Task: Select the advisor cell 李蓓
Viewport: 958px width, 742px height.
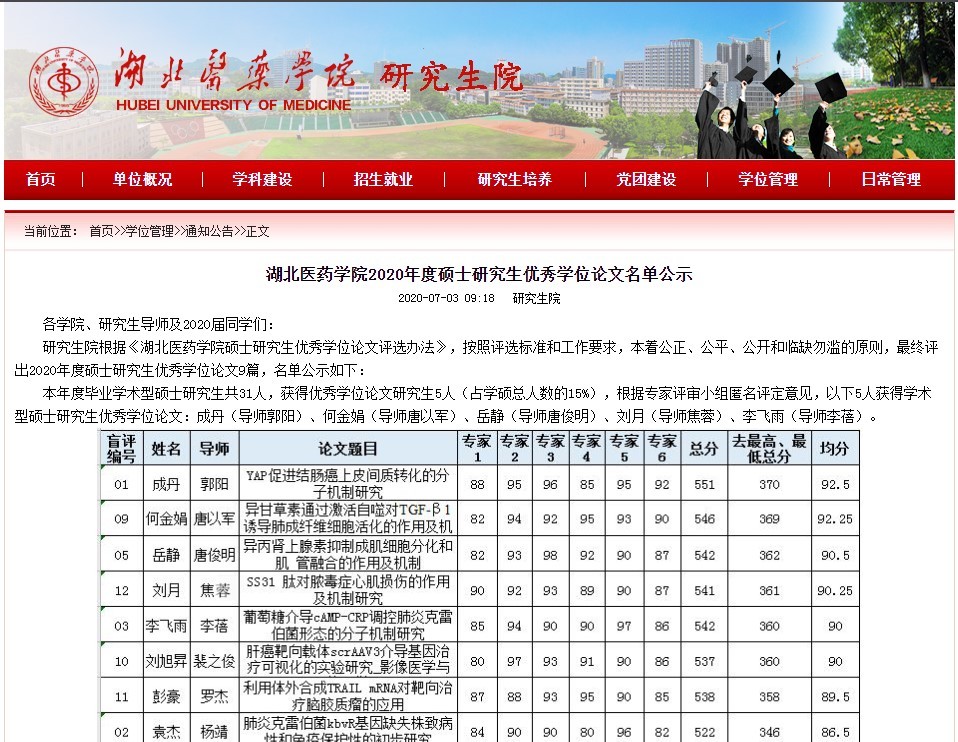Action: (214, 626)
